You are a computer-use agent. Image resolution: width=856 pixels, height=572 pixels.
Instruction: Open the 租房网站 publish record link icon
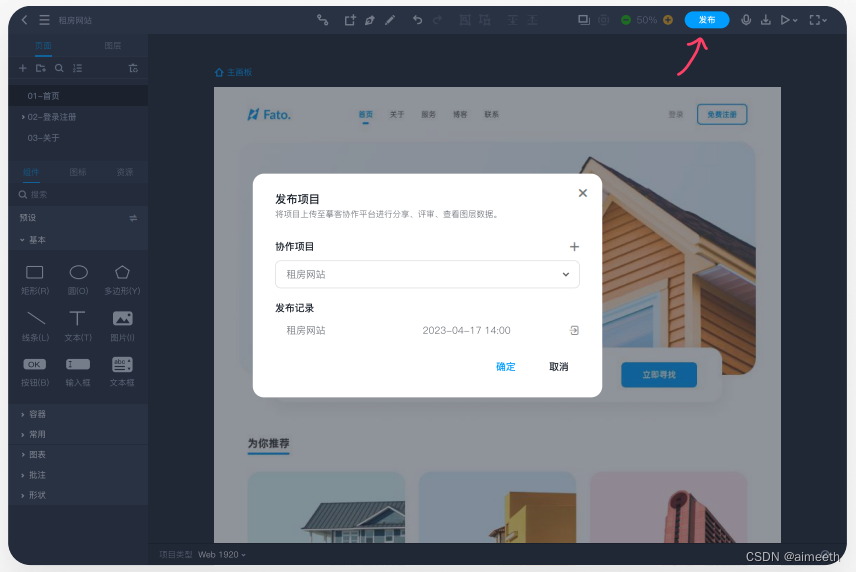click(x=574, y=330)
